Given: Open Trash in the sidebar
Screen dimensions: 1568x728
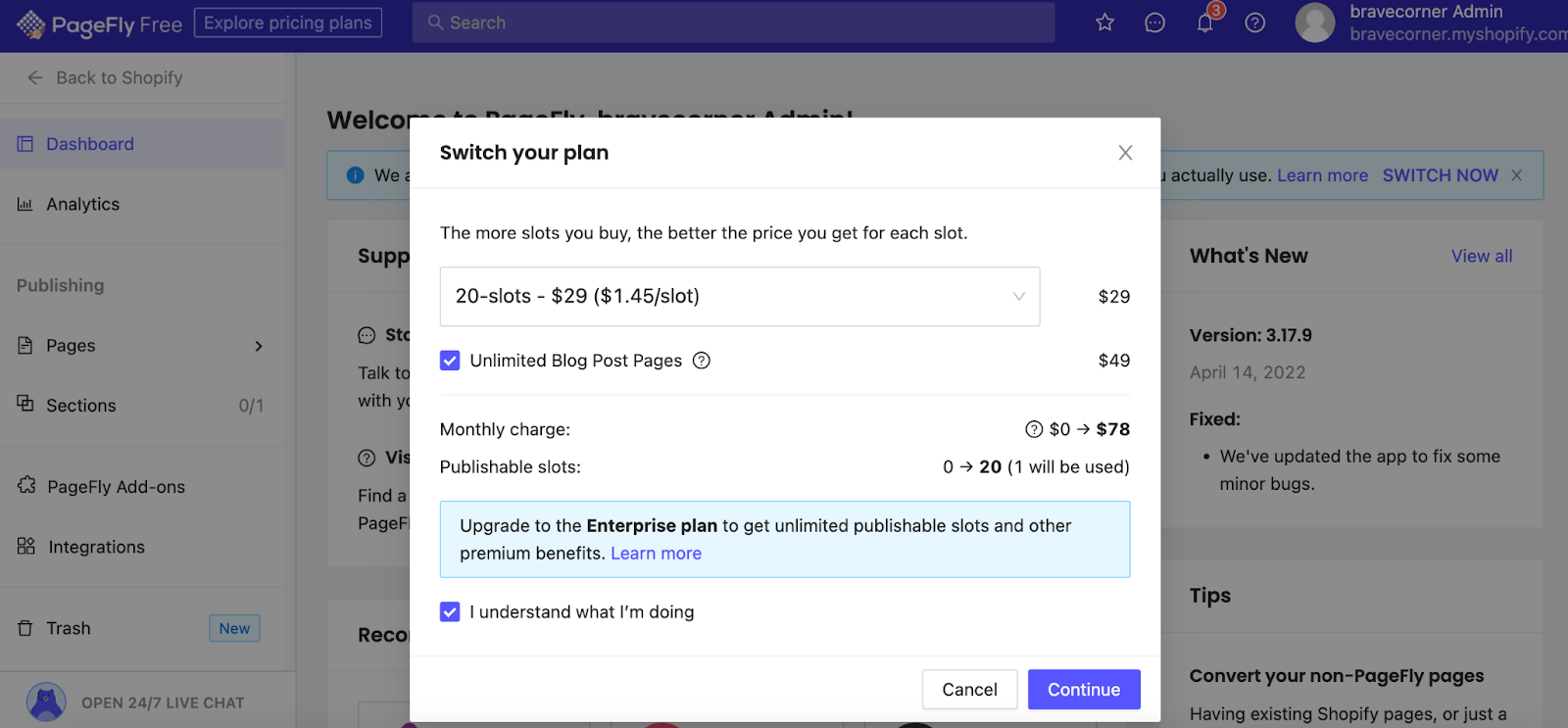Looking at the screenshot, I should point(143,628).
